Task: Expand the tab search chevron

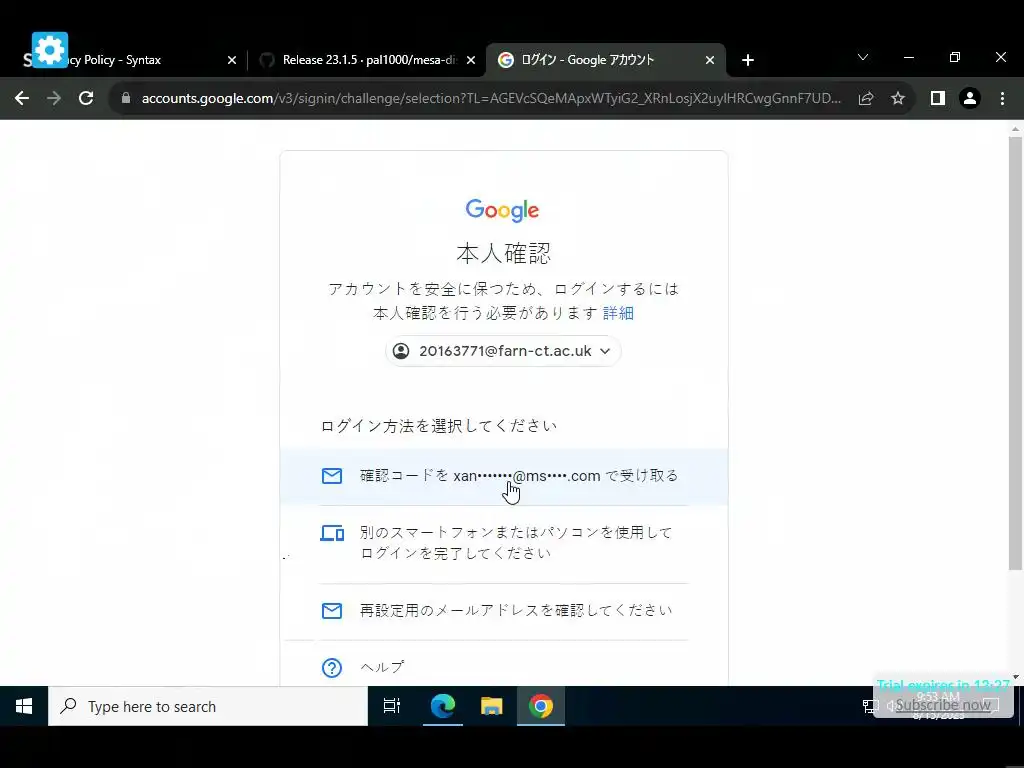Action: [x=863, y=57]
